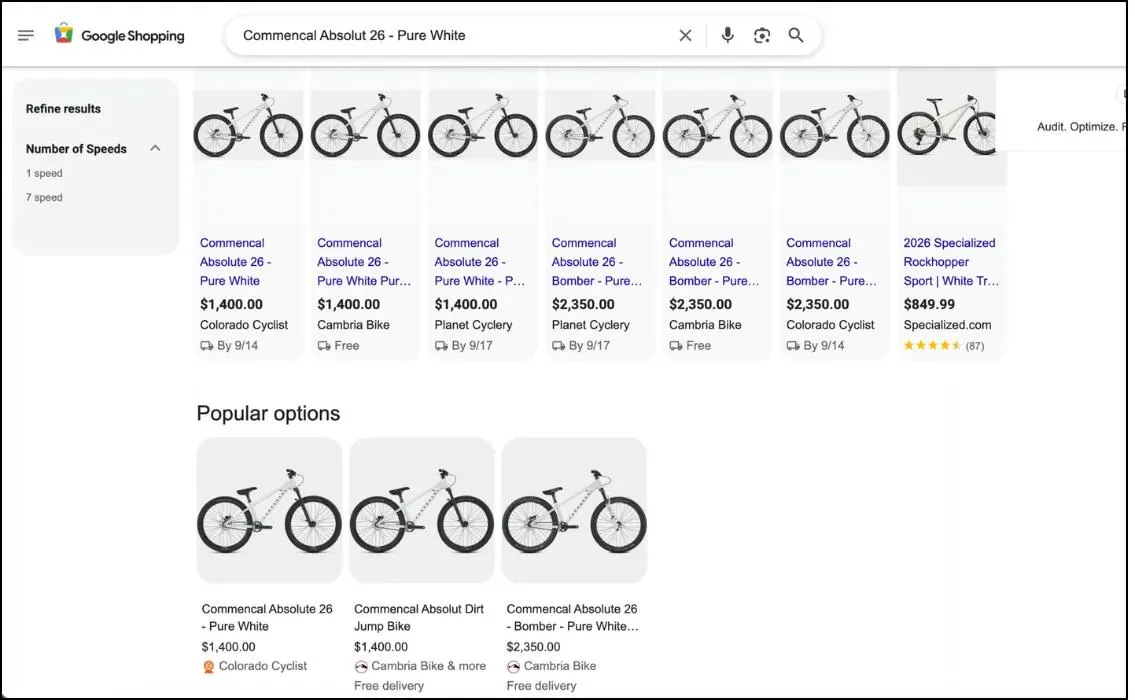Viewport: 1135px width, 700px height.
Task: Click the Colorado Cyclist store icon in Popular options
Action: pos(208,667)
